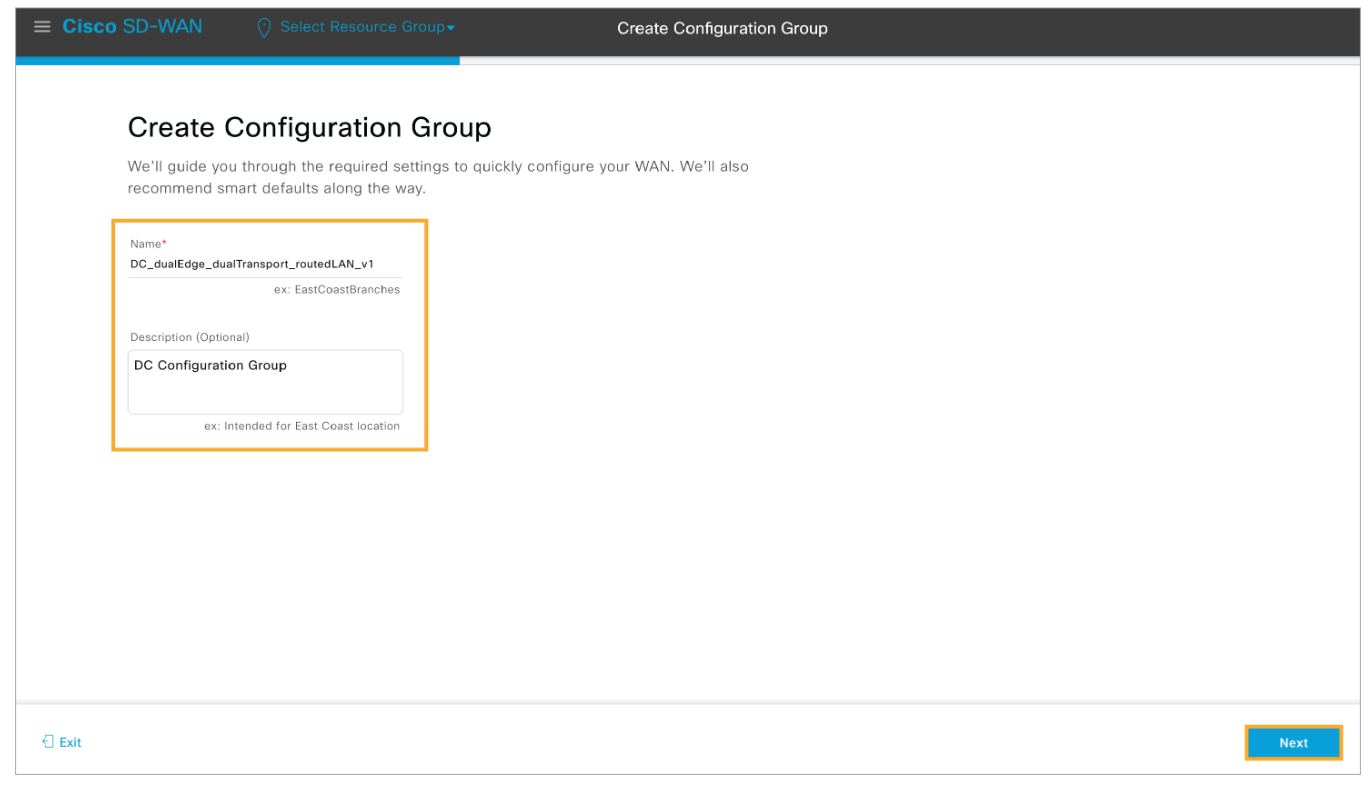This screenshot has width=1368, height=787.
Task: Click the intro paragraph about smart defaults
Action: click(438, 177)
